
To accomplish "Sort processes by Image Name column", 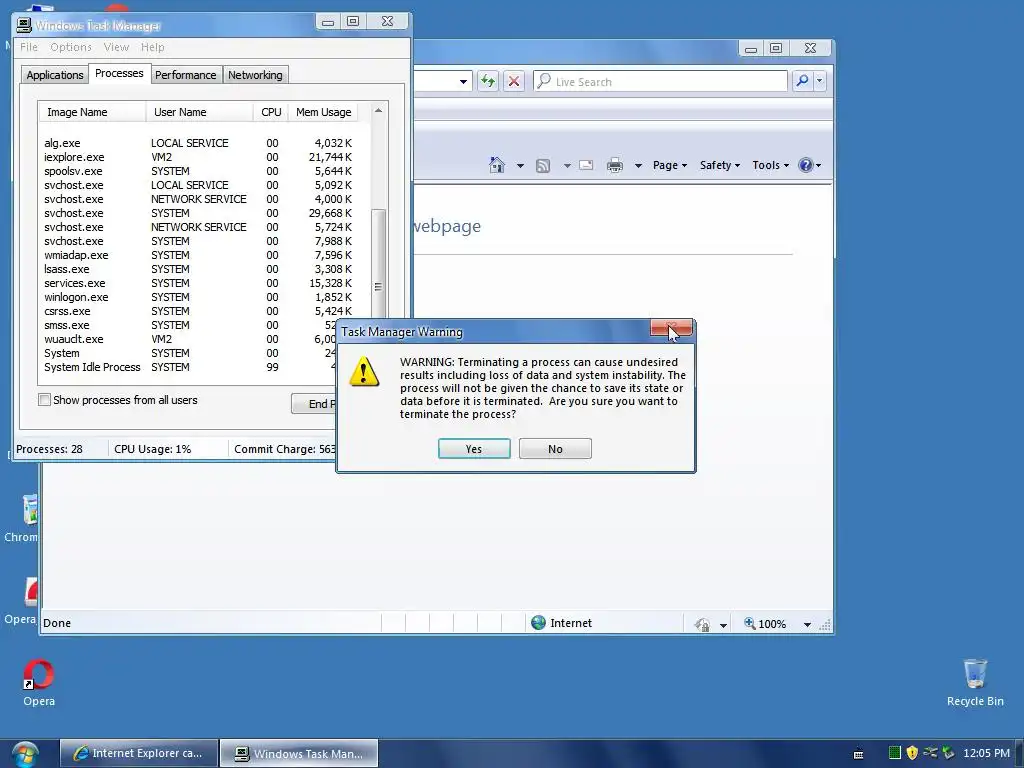I will pyautogui.click(x=92, y=112).
